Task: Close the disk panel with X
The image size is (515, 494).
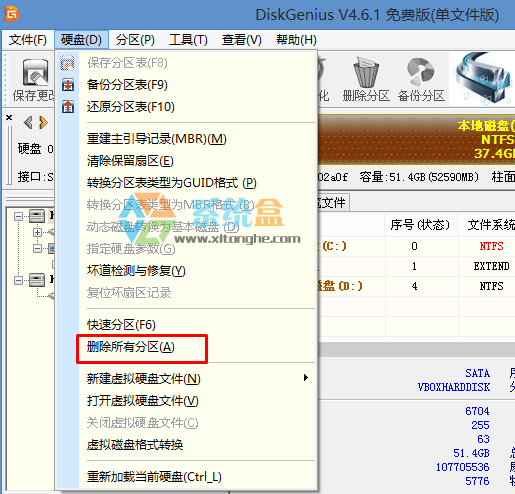Action: 9,117
